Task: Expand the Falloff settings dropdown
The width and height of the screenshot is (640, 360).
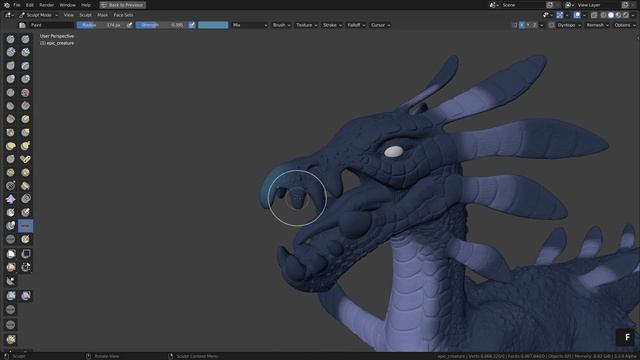Action: (x=356, y=25)
